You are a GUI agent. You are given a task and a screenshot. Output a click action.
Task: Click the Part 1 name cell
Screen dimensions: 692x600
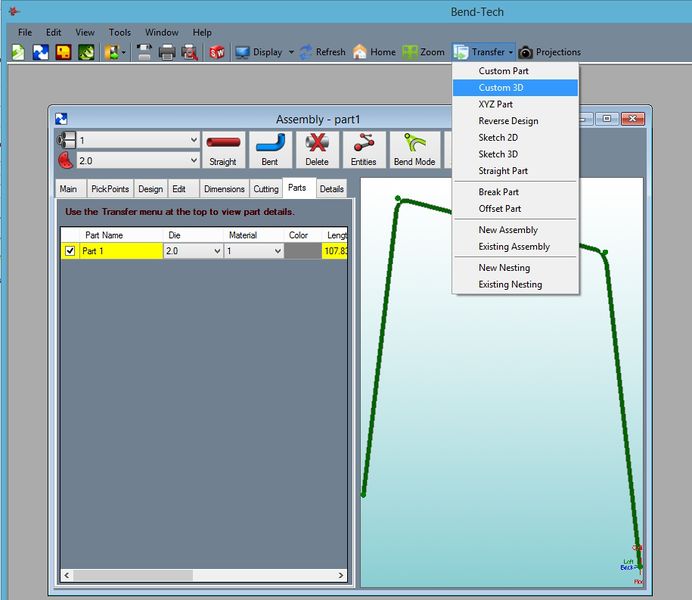(x=121, y=251)
